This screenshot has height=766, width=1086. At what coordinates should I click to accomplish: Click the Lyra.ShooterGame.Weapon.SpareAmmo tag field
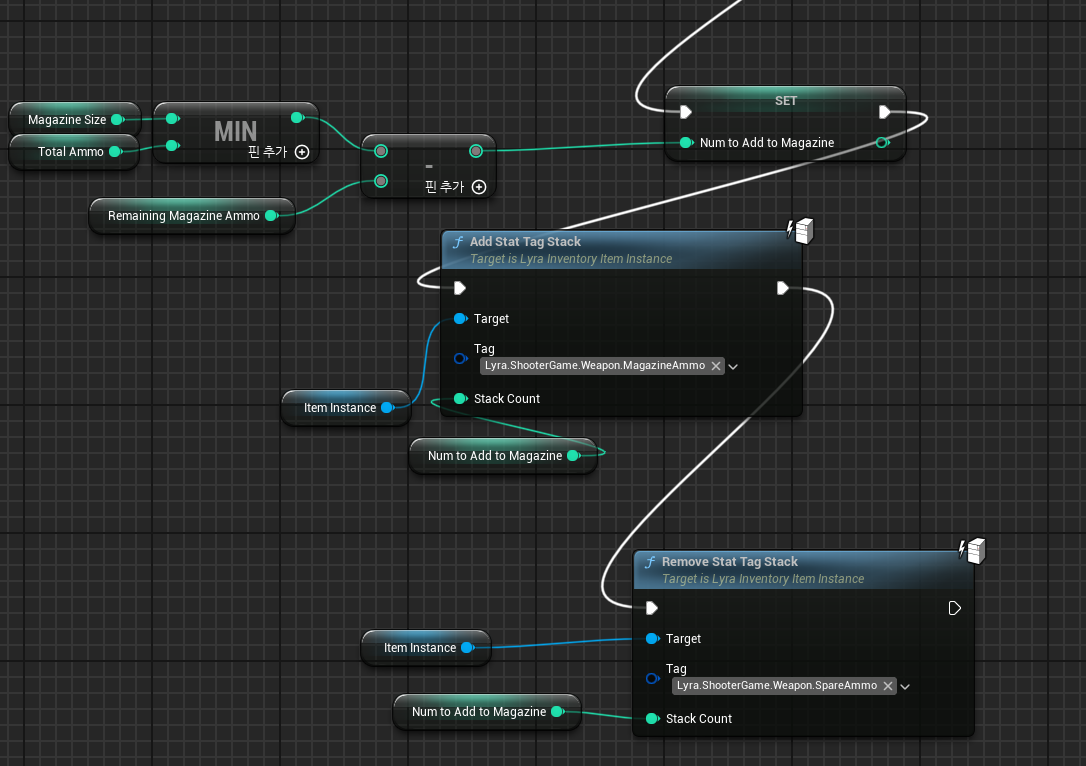coord(784,686)
